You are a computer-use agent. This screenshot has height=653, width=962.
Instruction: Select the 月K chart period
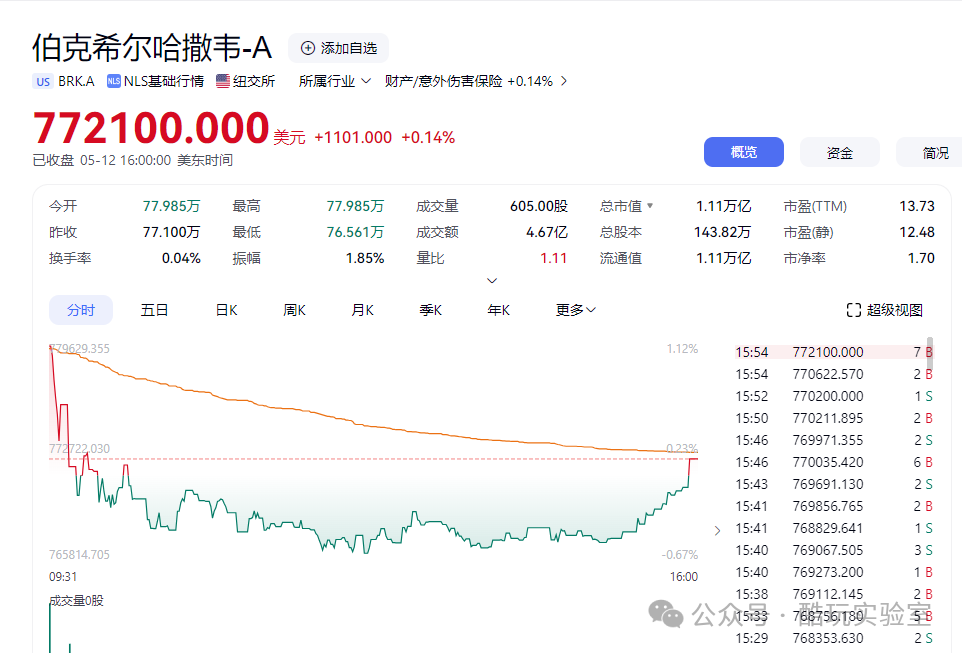point(362,310)
